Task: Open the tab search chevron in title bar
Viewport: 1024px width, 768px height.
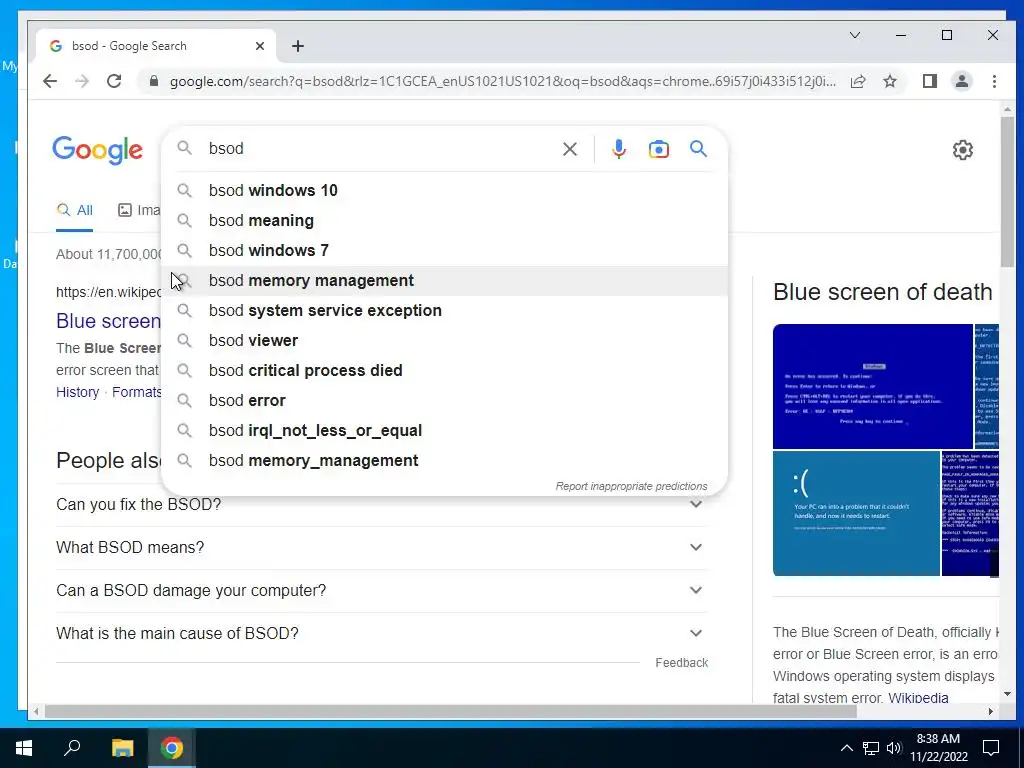Action: coord(854,35)
